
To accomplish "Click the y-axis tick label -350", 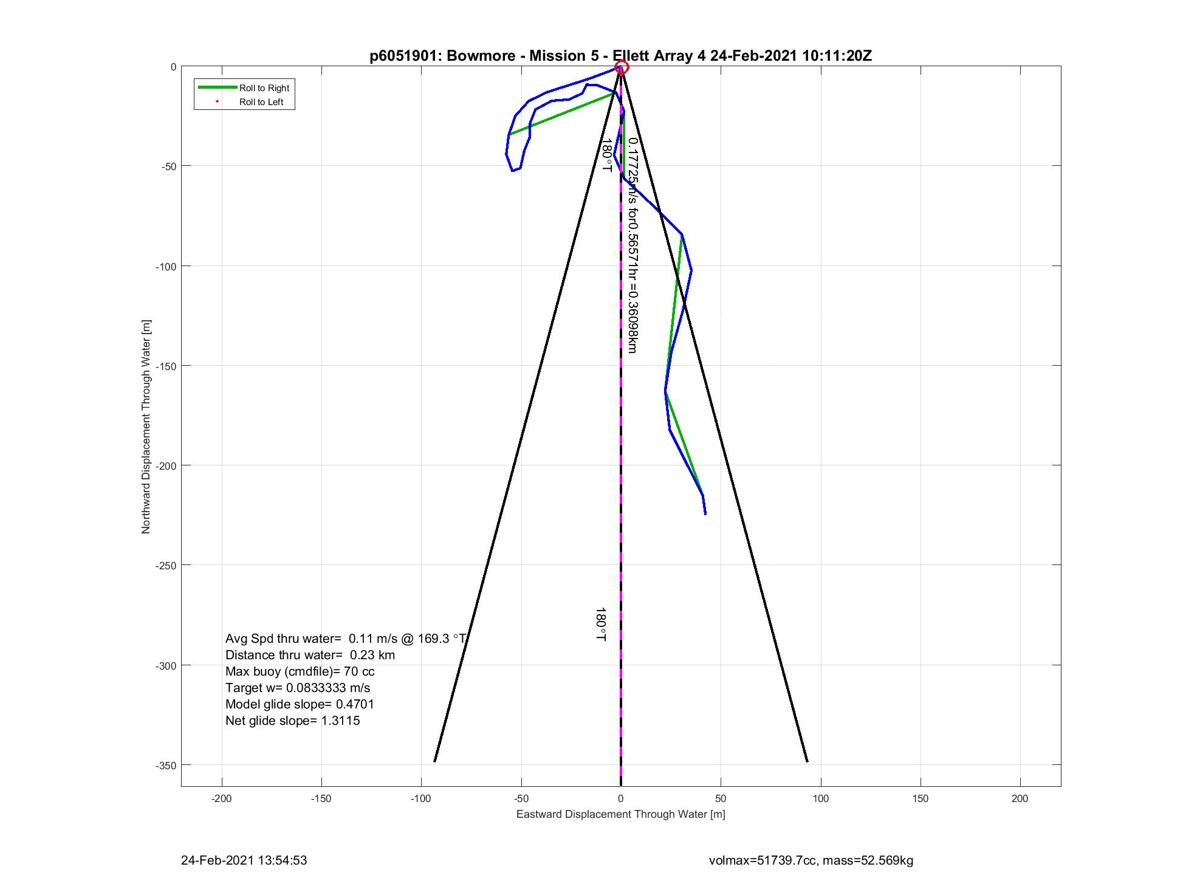I will [164, 766].
